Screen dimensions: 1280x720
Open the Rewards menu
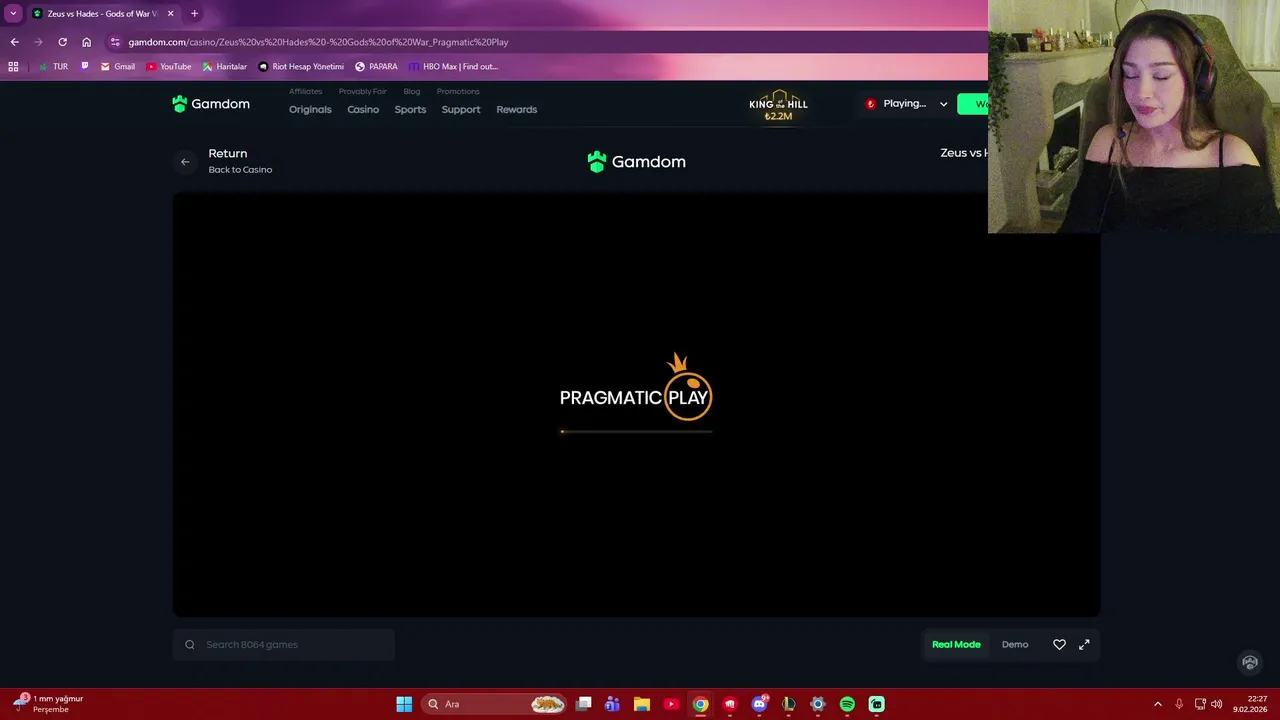[x=517, y=110]
